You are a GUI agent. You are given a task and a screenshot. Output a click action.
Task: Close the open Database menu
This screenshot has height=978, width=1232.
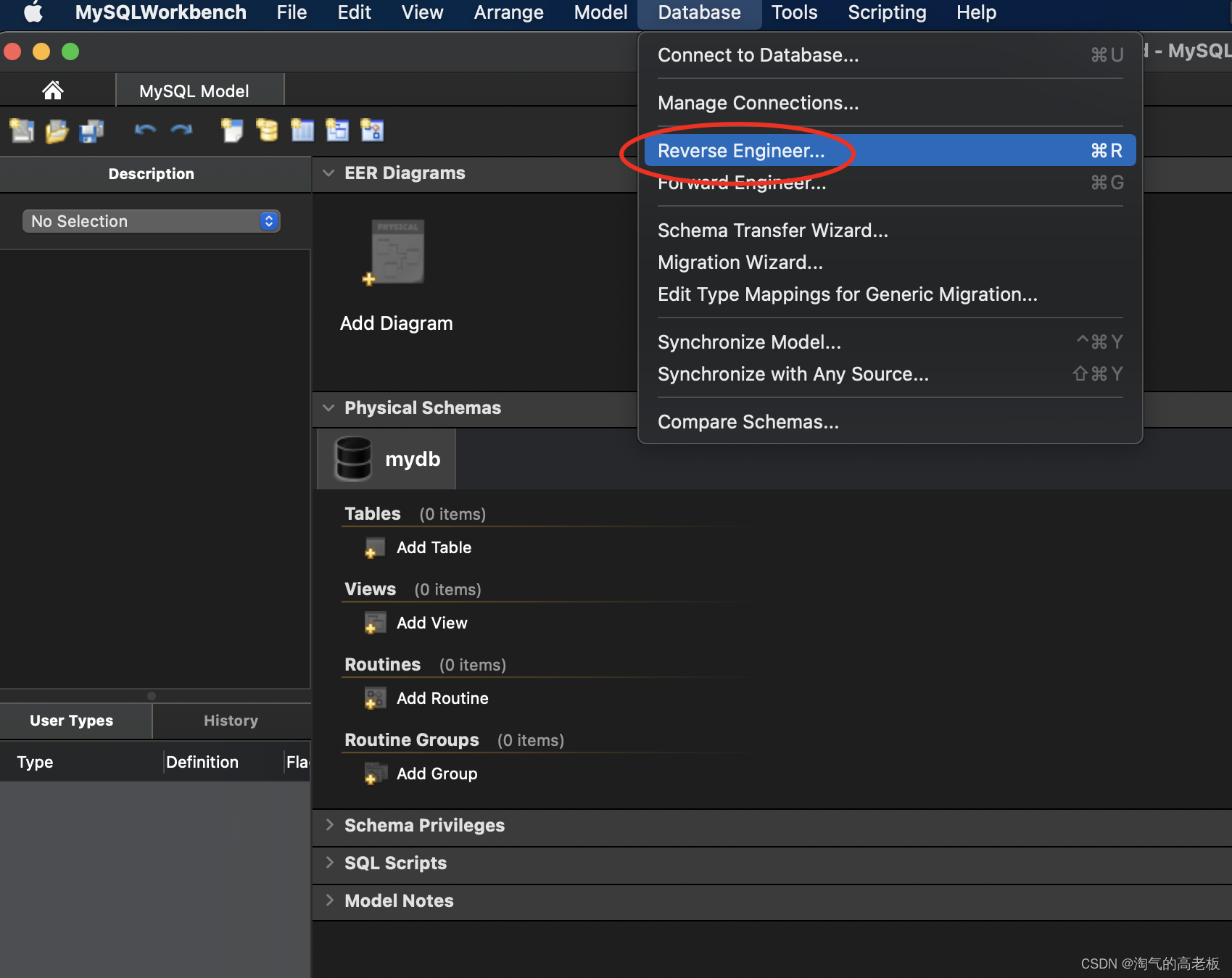(699, 12)
